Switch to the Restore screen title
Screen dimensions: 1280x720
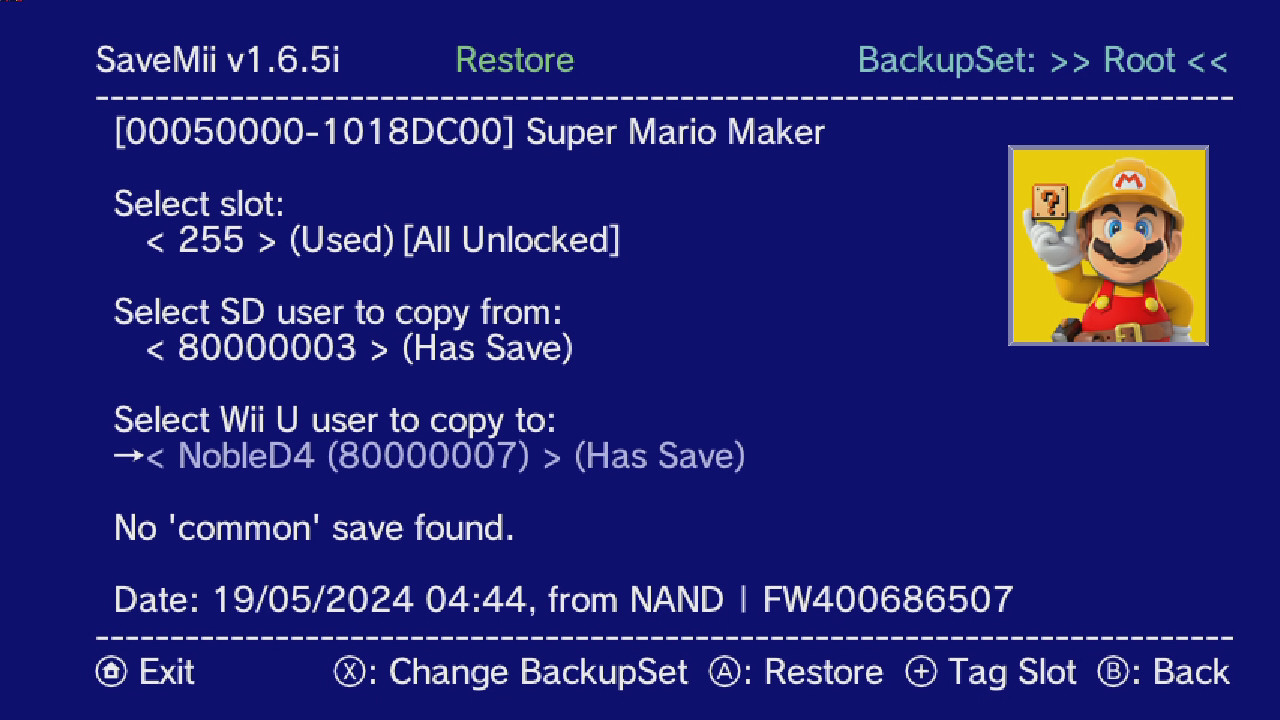coord(515,60)
